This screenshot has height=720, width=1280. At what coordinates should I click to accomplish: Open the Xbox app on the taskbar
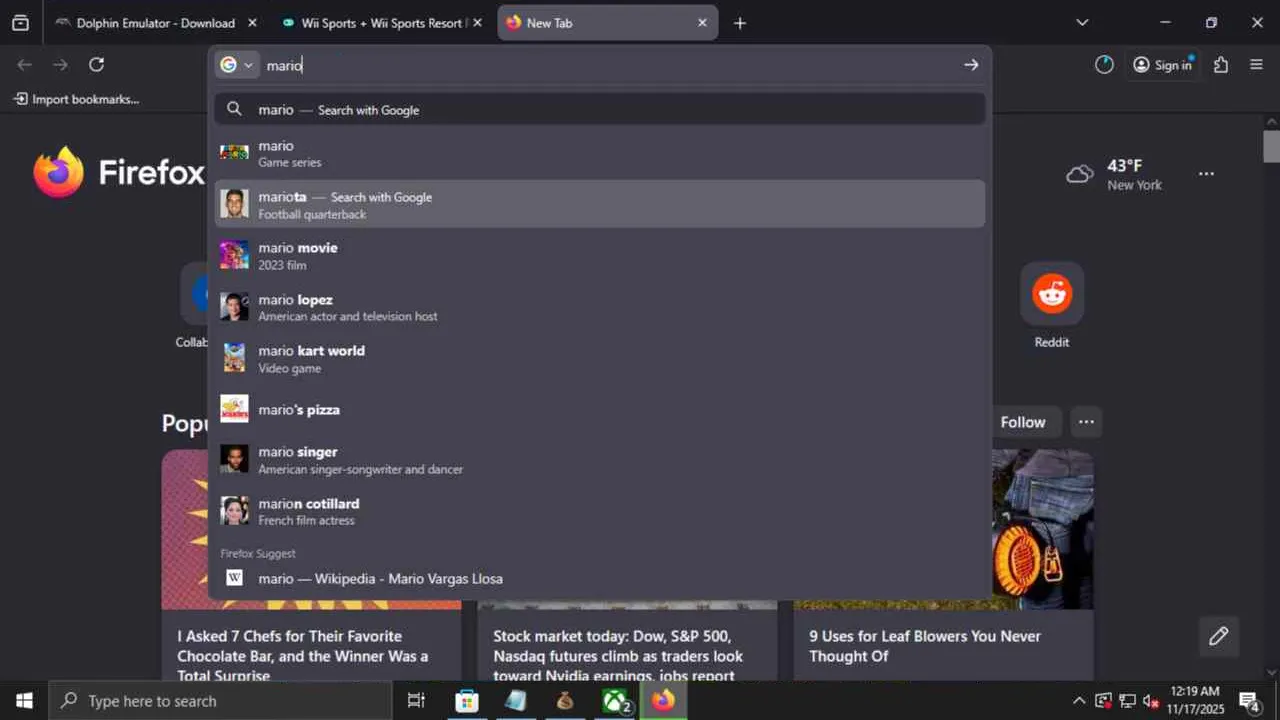[x=615, y=701]
